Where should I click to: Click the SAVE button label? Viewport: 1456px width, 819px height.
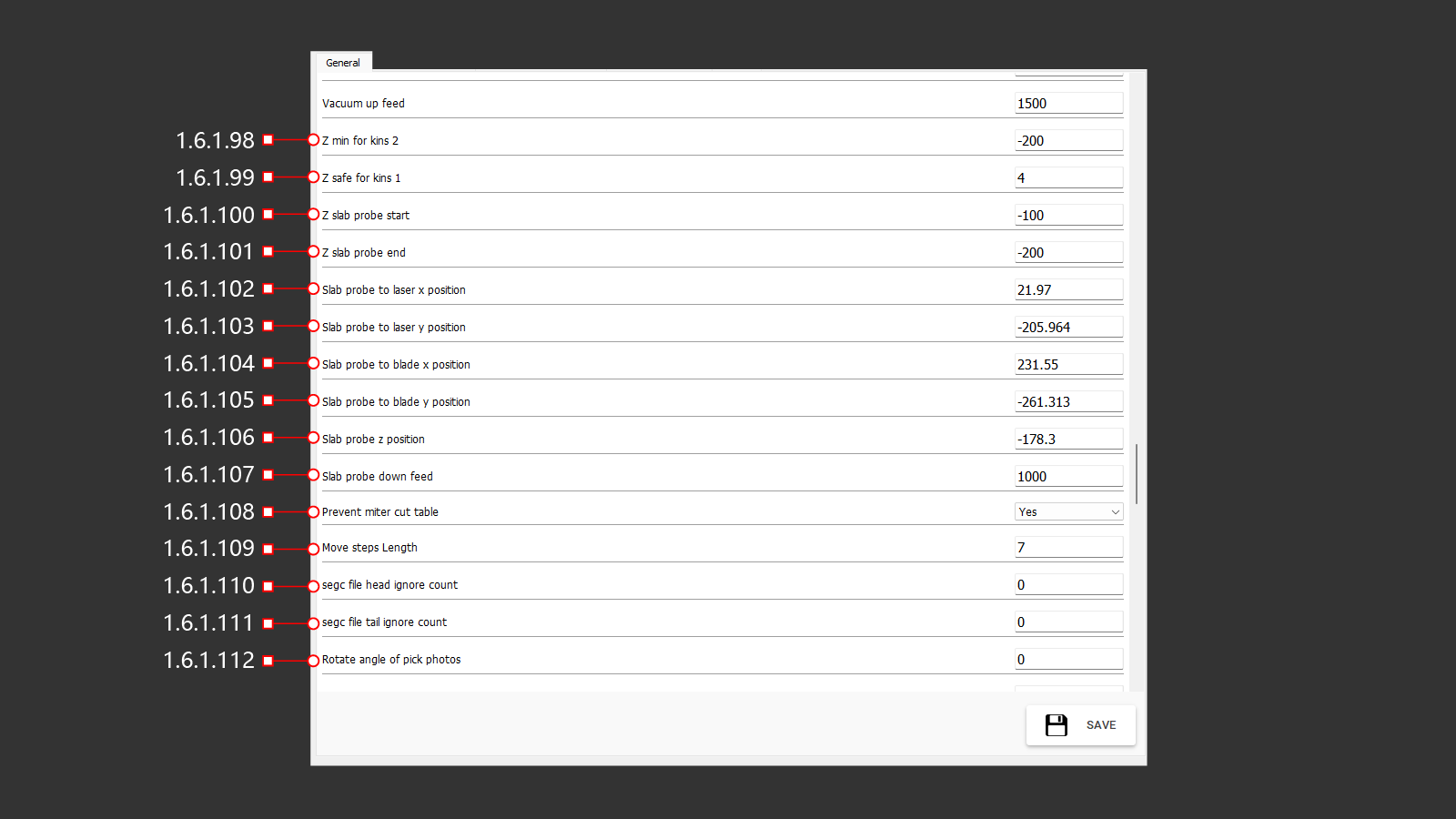point(1100,725)
